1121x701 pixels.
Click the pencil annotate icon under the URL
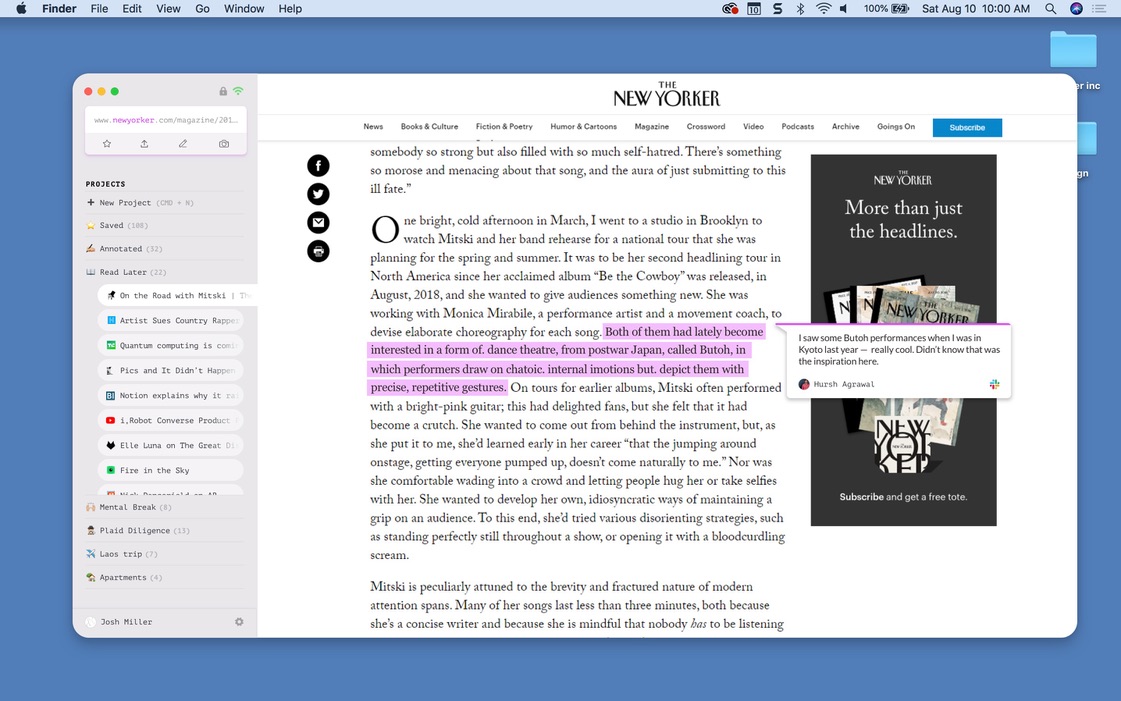pyautogui.click(x=183, y=144)
